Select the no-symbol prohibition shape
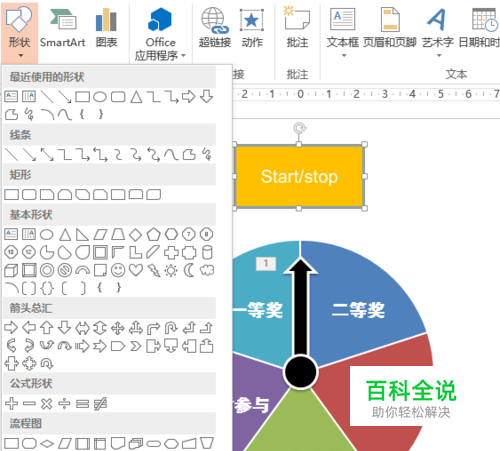This screenshot has width=500, height=451. click(x=65, y=270)
